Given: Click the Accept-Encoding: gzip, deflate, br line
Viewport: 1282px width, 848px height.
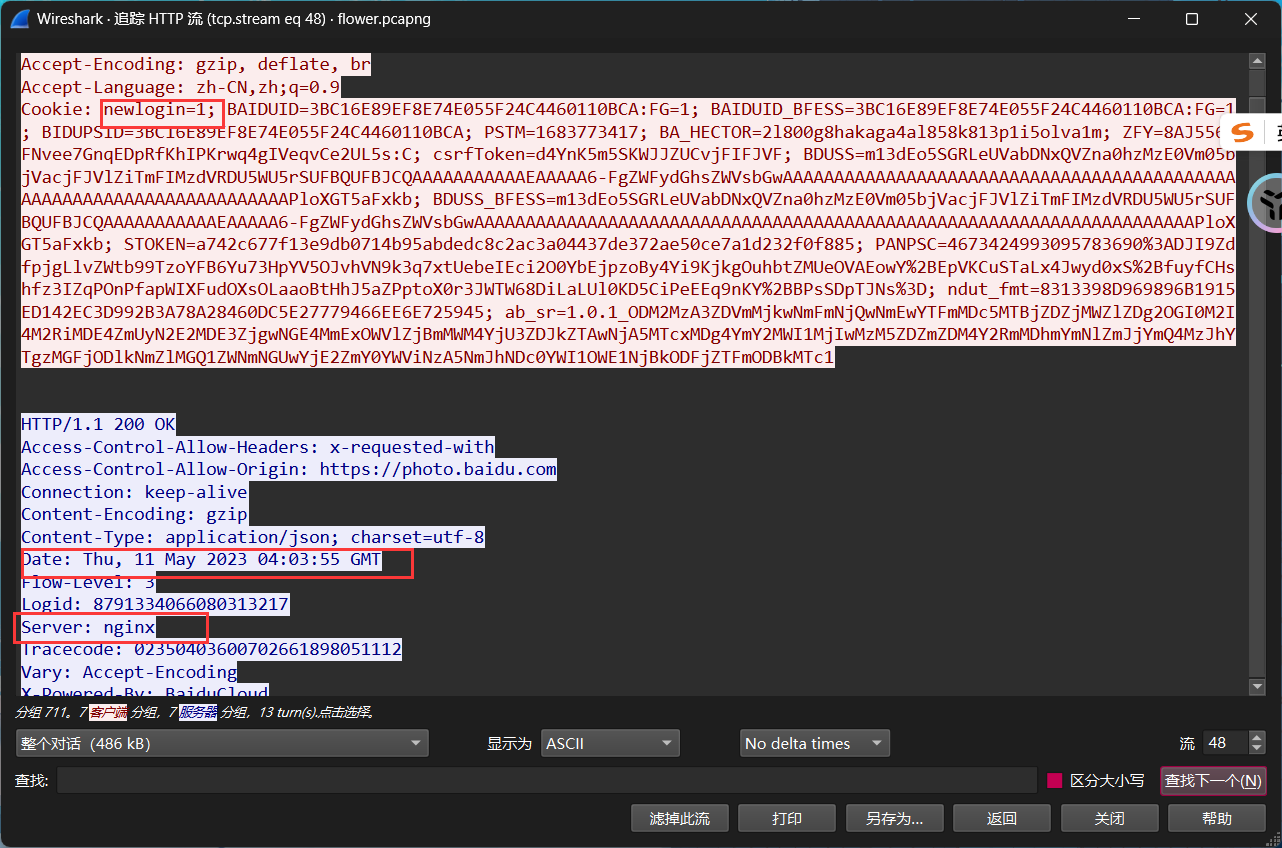Looking at the screenshot, I should 196,65.
